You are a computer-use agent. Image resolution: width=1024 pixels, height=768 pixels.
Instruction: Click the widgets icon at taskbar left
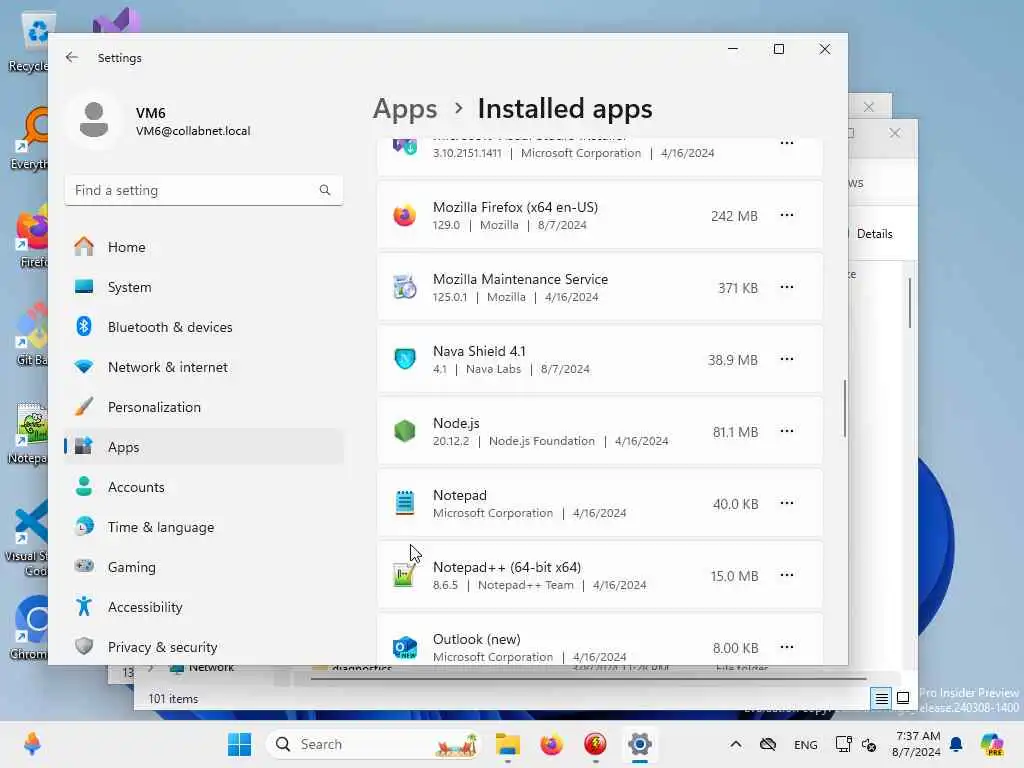pyautogui.click(x=32, y=744)
